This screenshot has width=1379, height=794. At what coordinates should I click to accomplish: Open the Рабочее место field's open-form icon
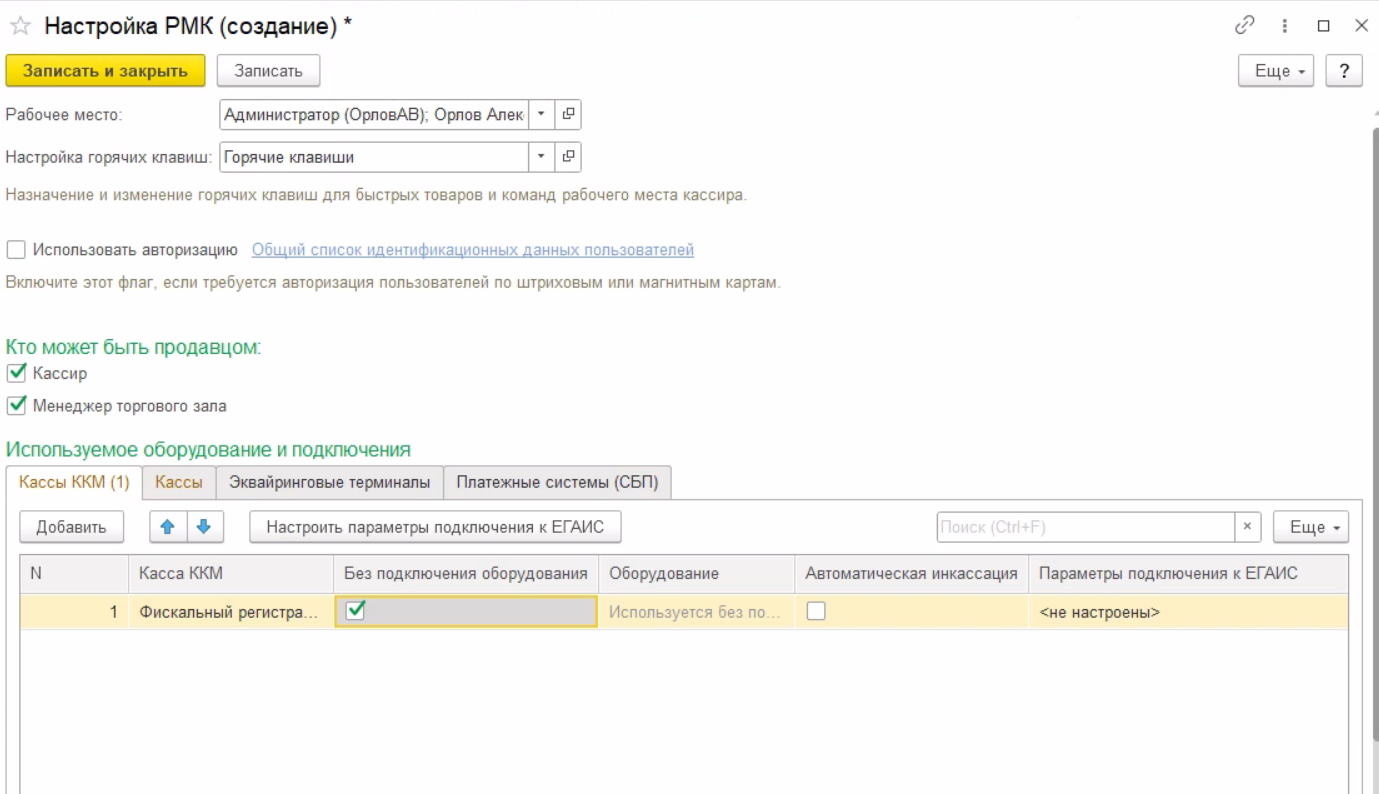pyautogui.click(x=568, y=115)
